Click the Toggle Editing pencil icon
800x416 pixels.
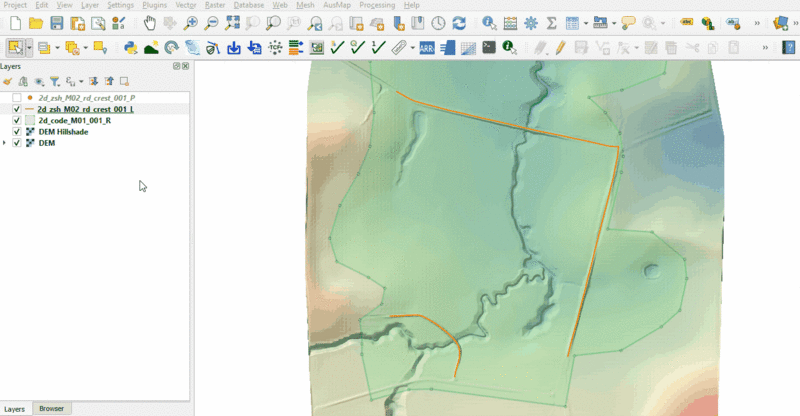(x=562, y=47)
